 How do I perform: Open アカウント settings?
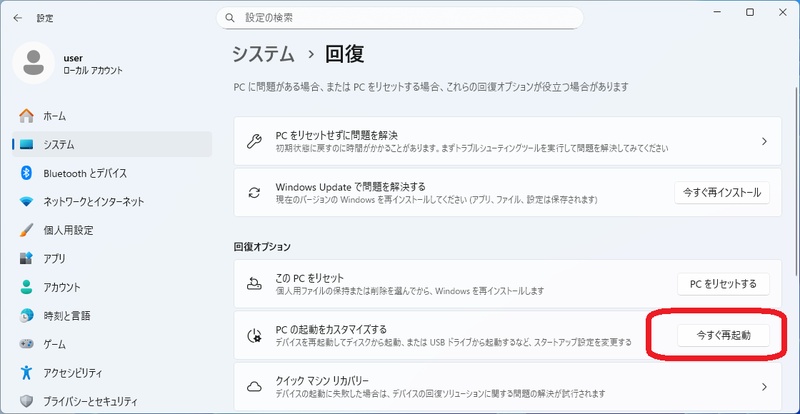(x=112, y=287)
